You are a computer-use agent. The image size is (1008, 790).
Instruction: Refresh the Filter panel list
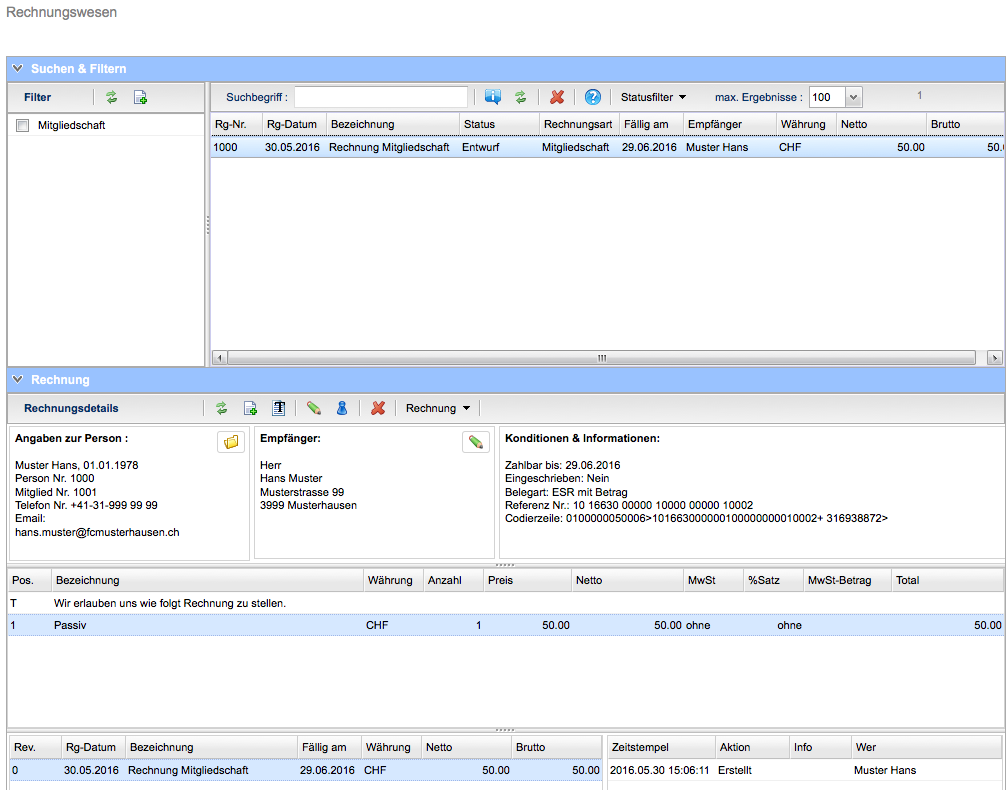point(112,97)
